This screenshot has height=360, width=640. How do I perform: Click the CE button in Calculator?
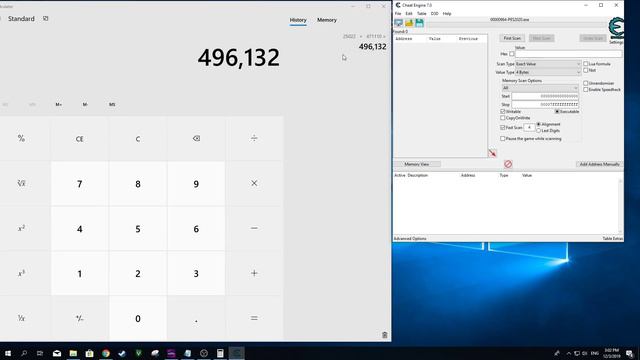(x=80, y=138)
